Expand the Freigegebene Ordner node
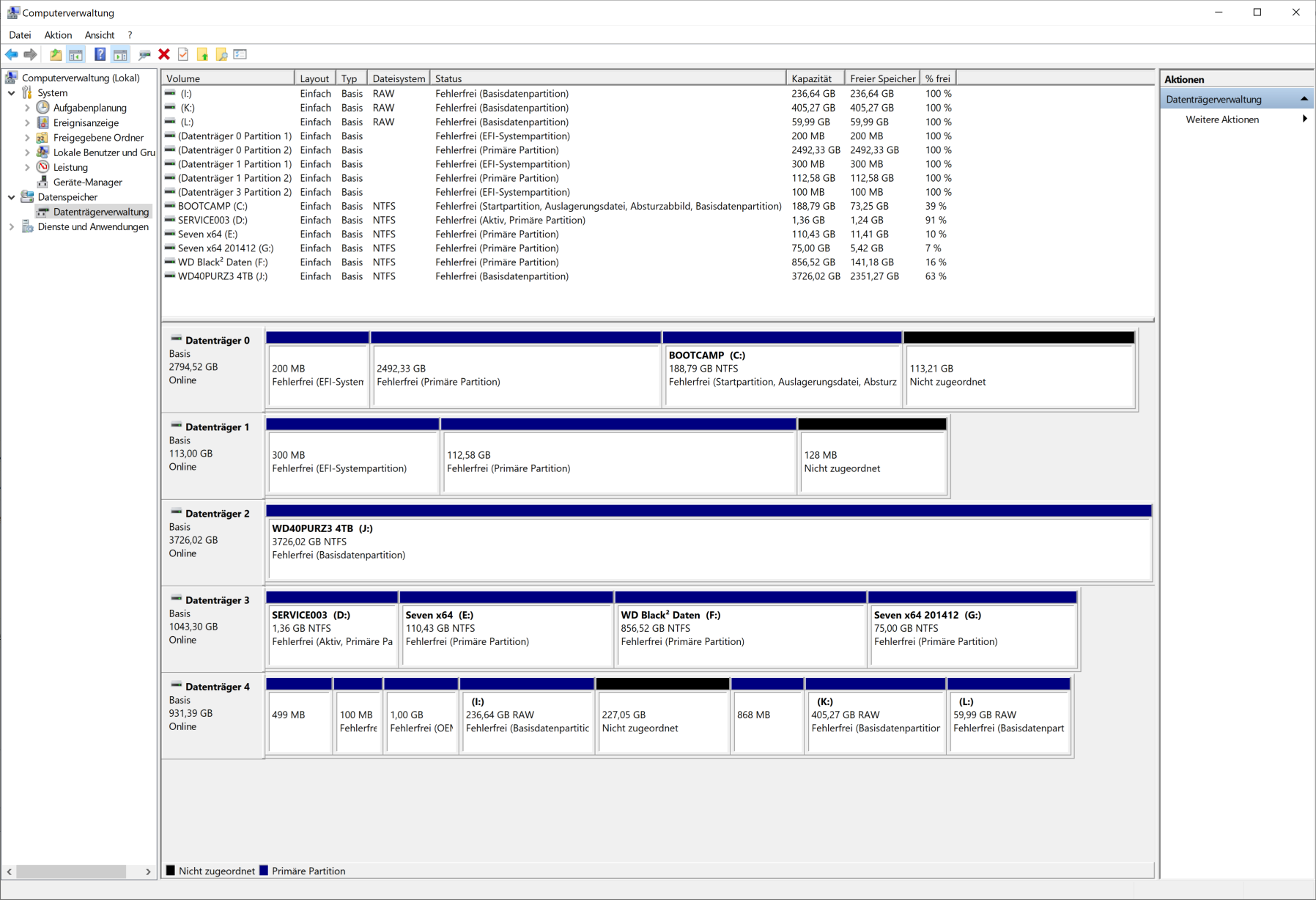 click(27, 138)
